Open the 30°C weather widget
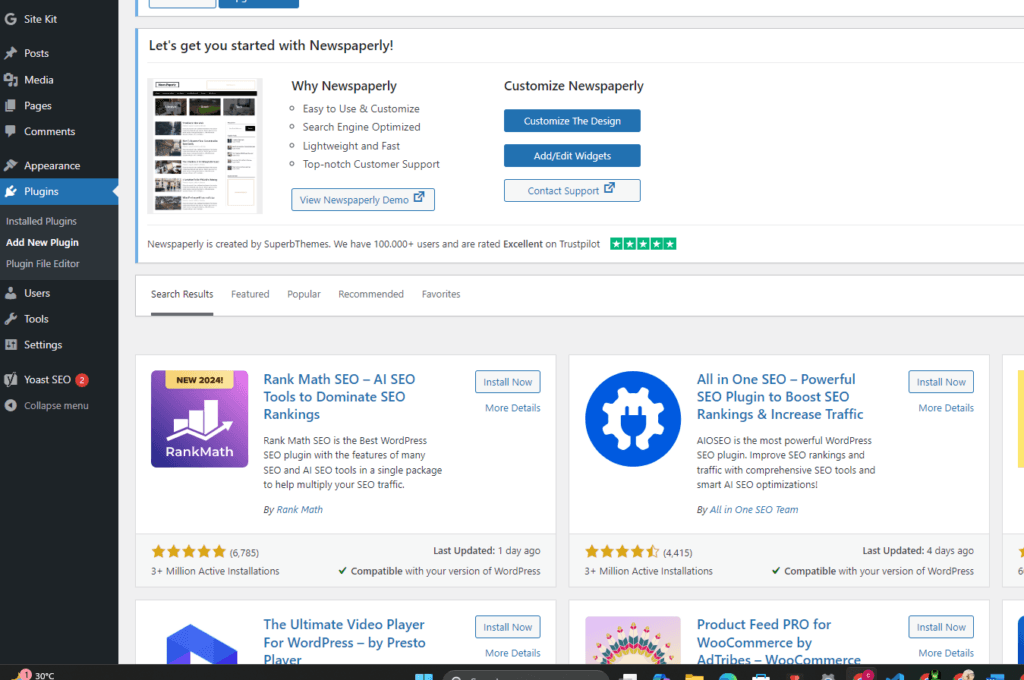This screenshot has width=1024, height=680. (34, 675)
